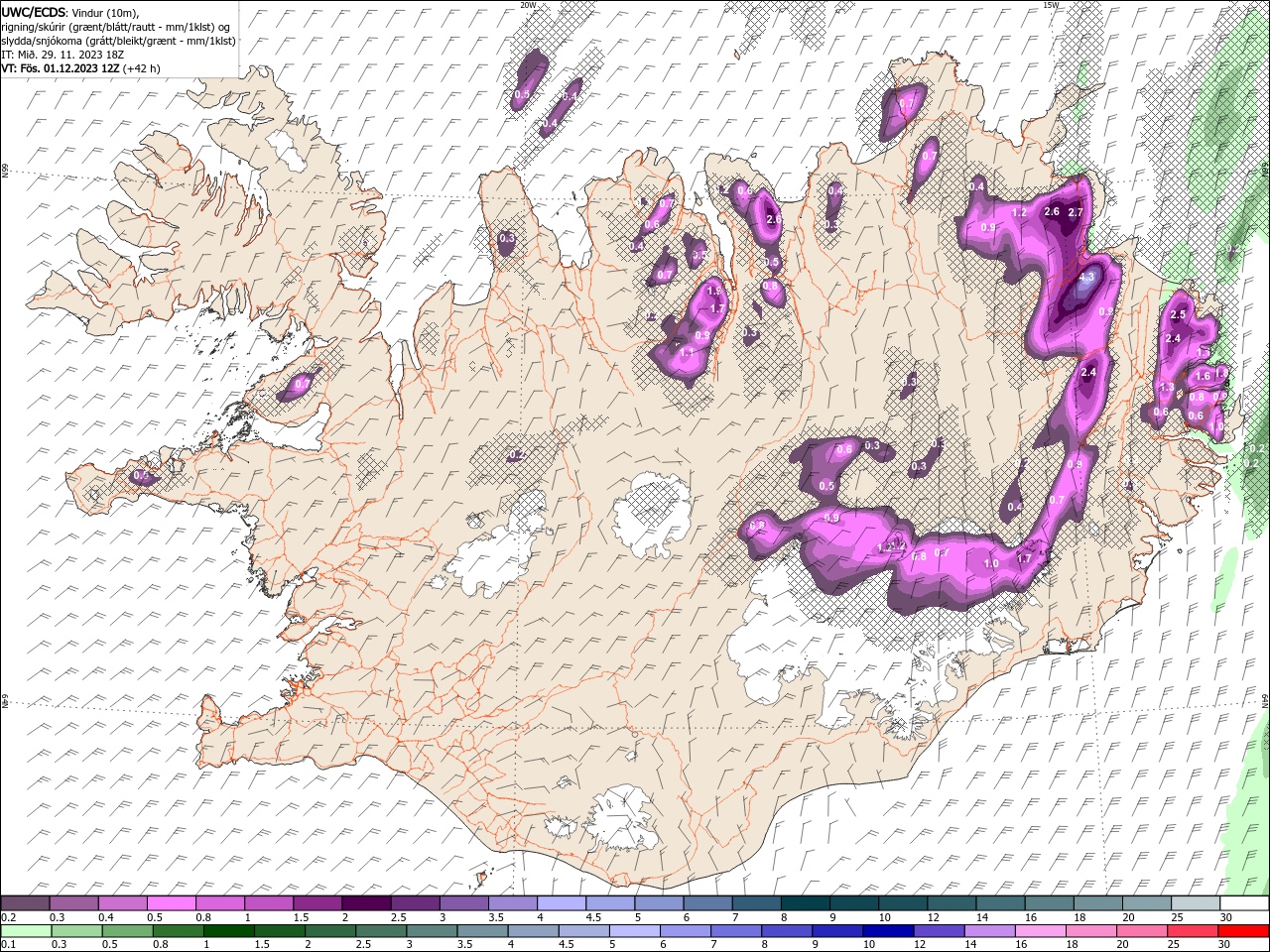Click the 2.7 snowfall value on the map

[1075, 212]
